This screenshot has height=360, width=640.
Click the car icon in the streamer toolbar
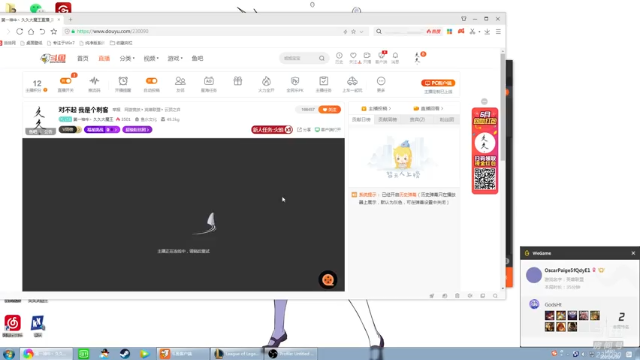pos(352,81)
